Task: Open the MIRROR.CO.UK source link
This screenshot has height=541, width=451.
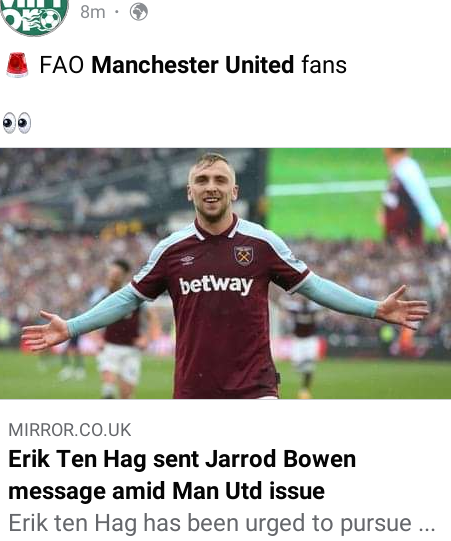Action: pos(70,430)
